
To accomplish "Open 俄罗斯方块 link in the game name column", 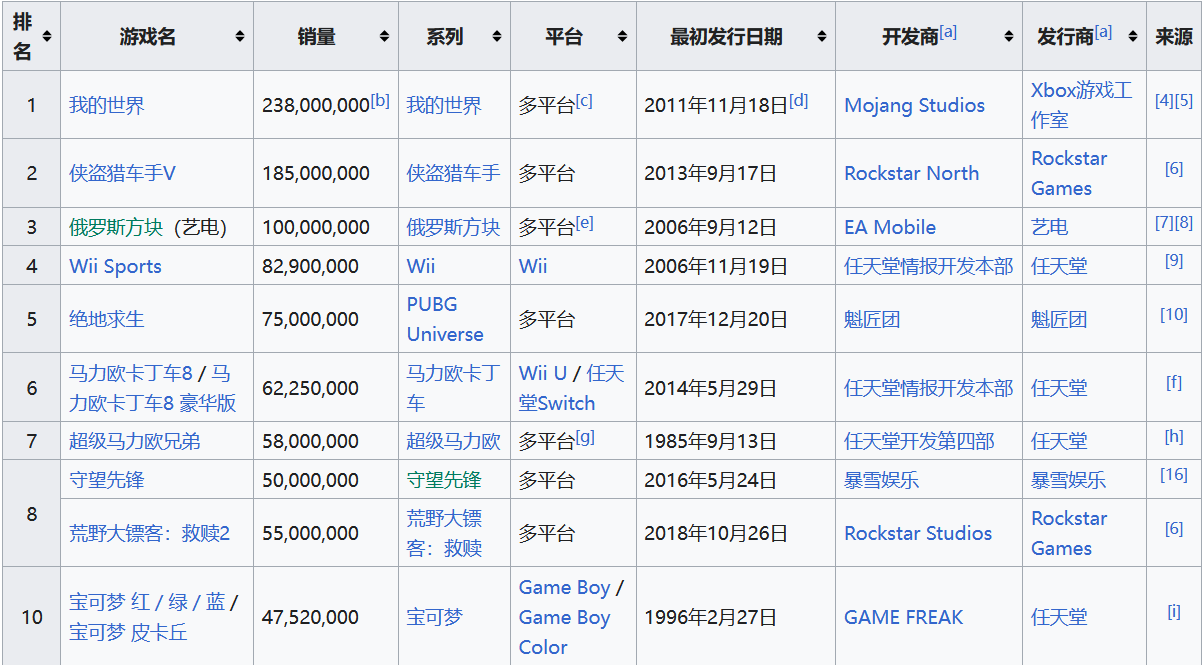I will [116, 227].
